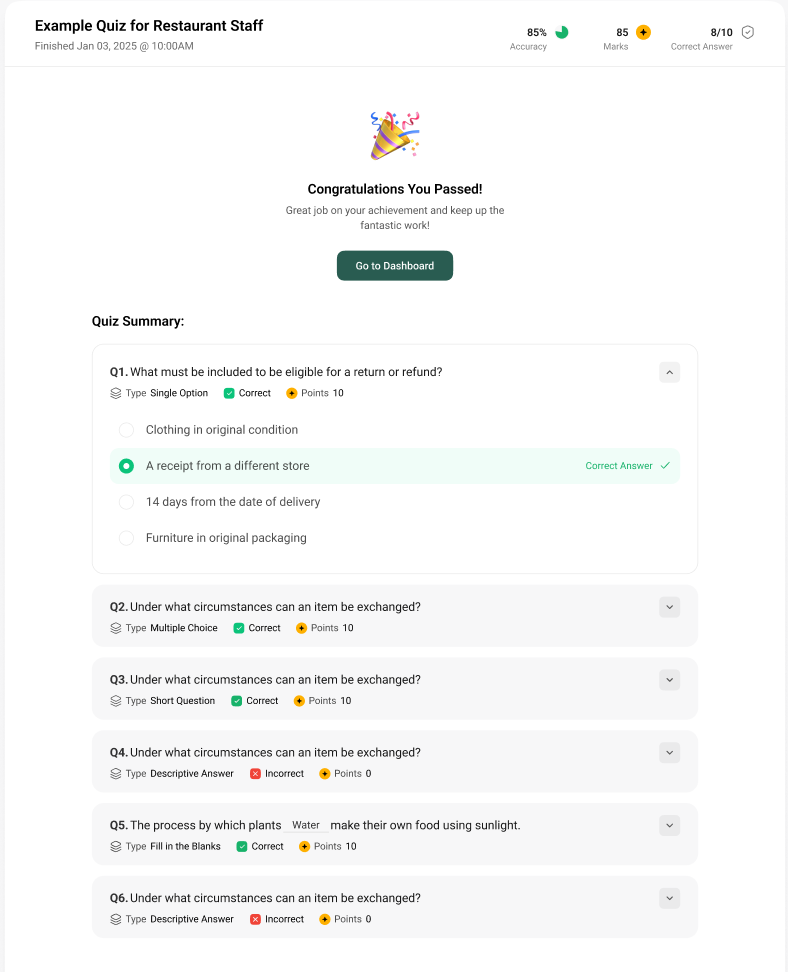Viewport: 788px width, 972px height.
Task: Select "Clothing in original condition" radio option
Action: [x=126, y=430]
